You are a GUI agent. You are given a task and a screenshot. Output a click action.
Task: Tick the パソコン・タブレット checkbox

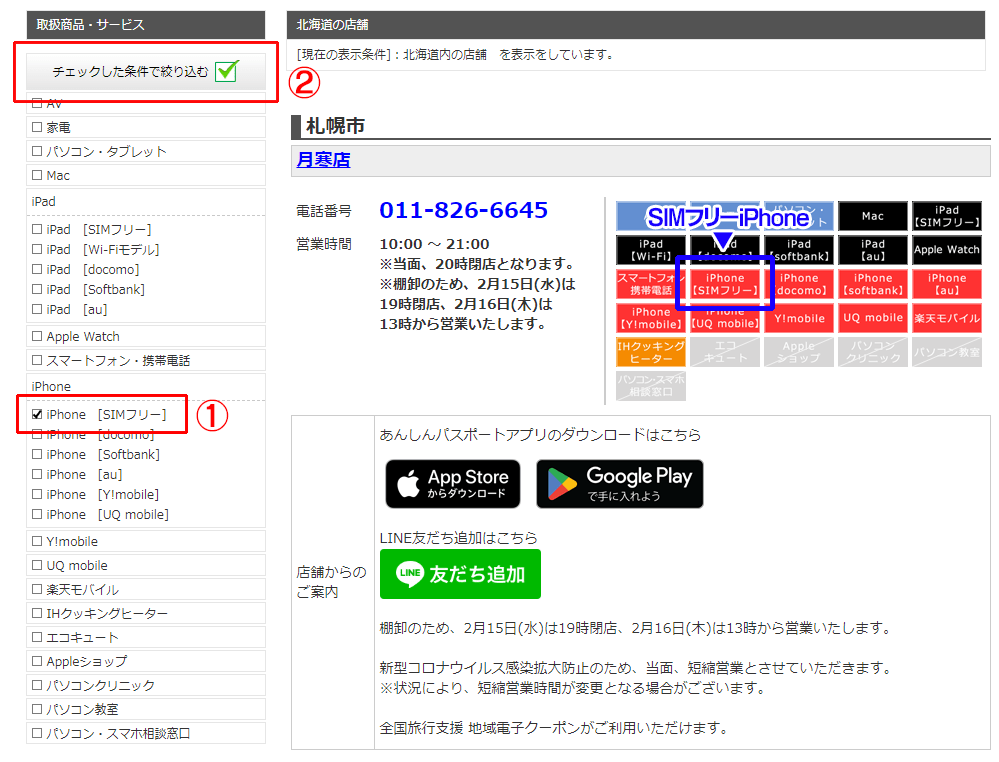click(x=37, y=152)
